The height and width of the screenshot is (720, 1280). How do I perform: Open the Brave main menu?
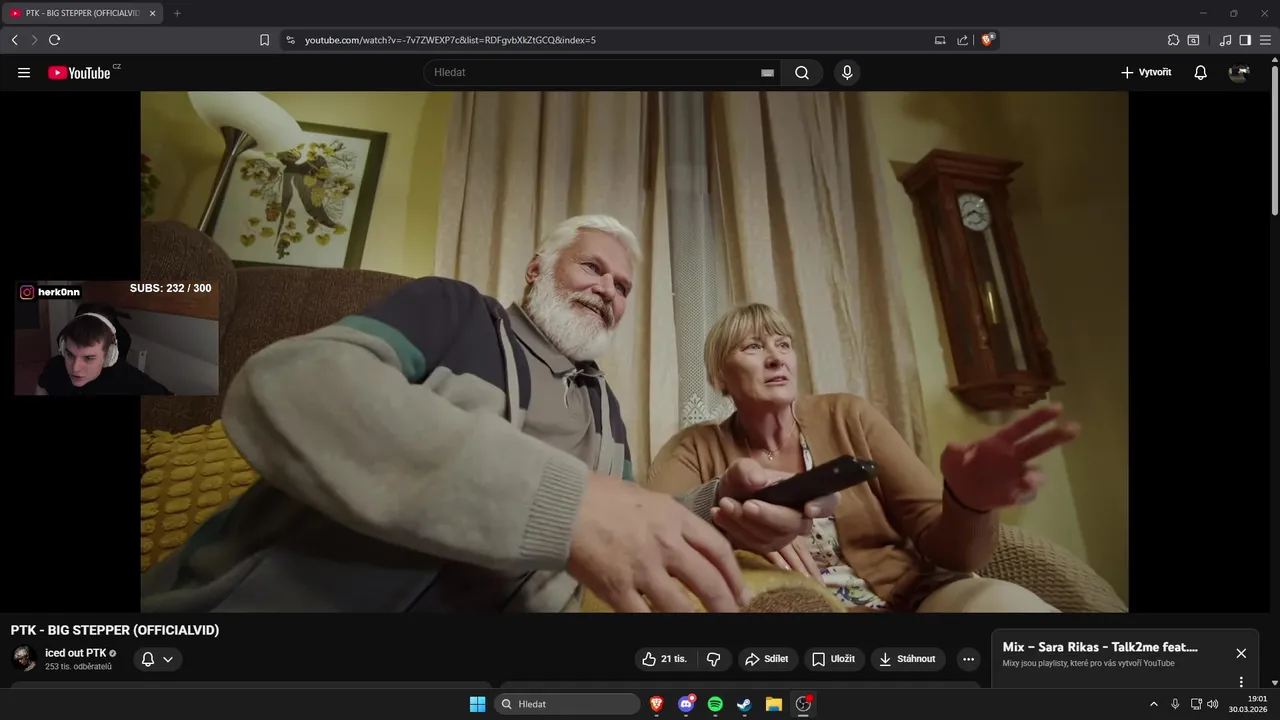[x=1265, y=40]
